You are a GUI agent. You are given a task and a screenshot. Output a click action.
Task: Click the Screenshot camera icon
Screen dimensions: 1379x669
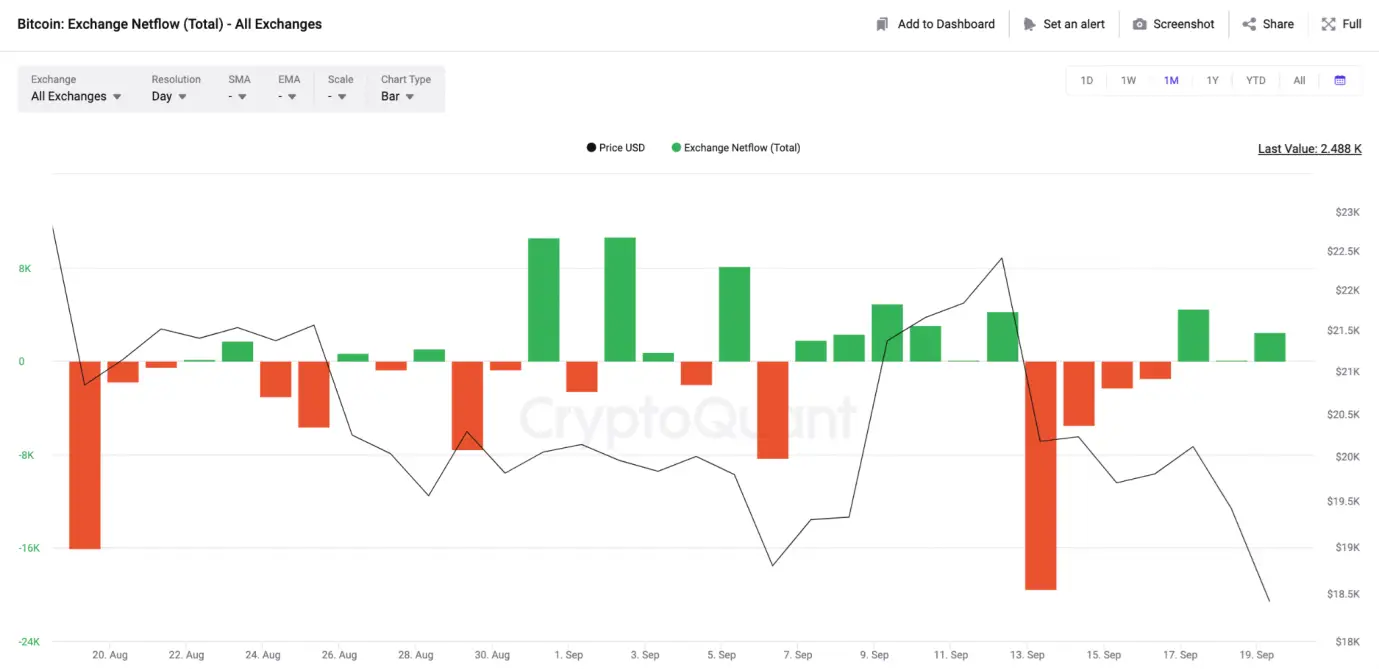click(x=1139, y=24)
